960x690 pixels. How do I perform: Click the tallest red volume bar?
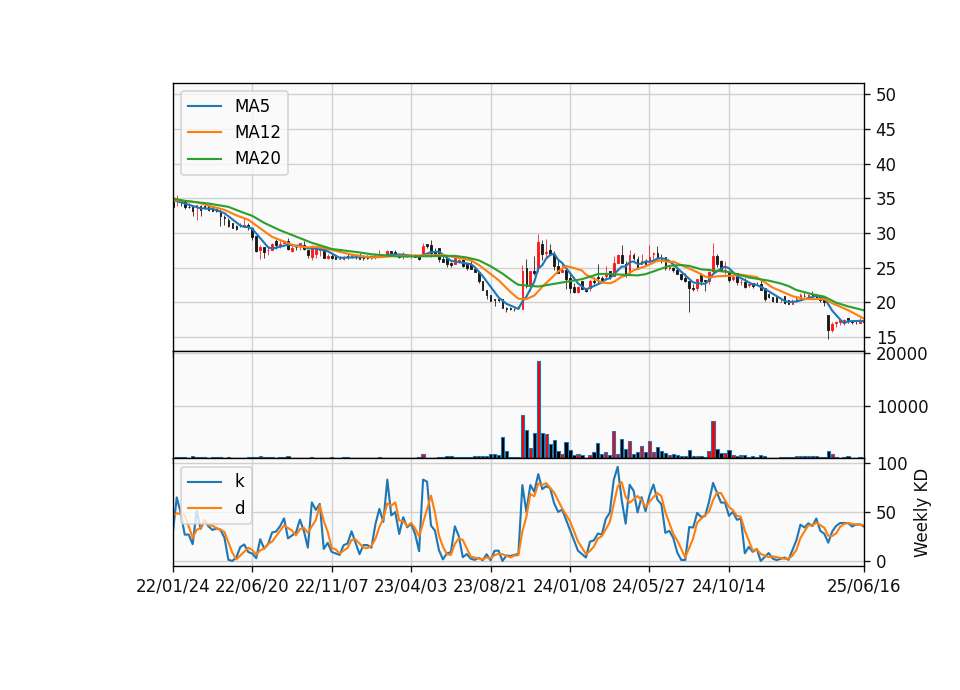(539, 410)
